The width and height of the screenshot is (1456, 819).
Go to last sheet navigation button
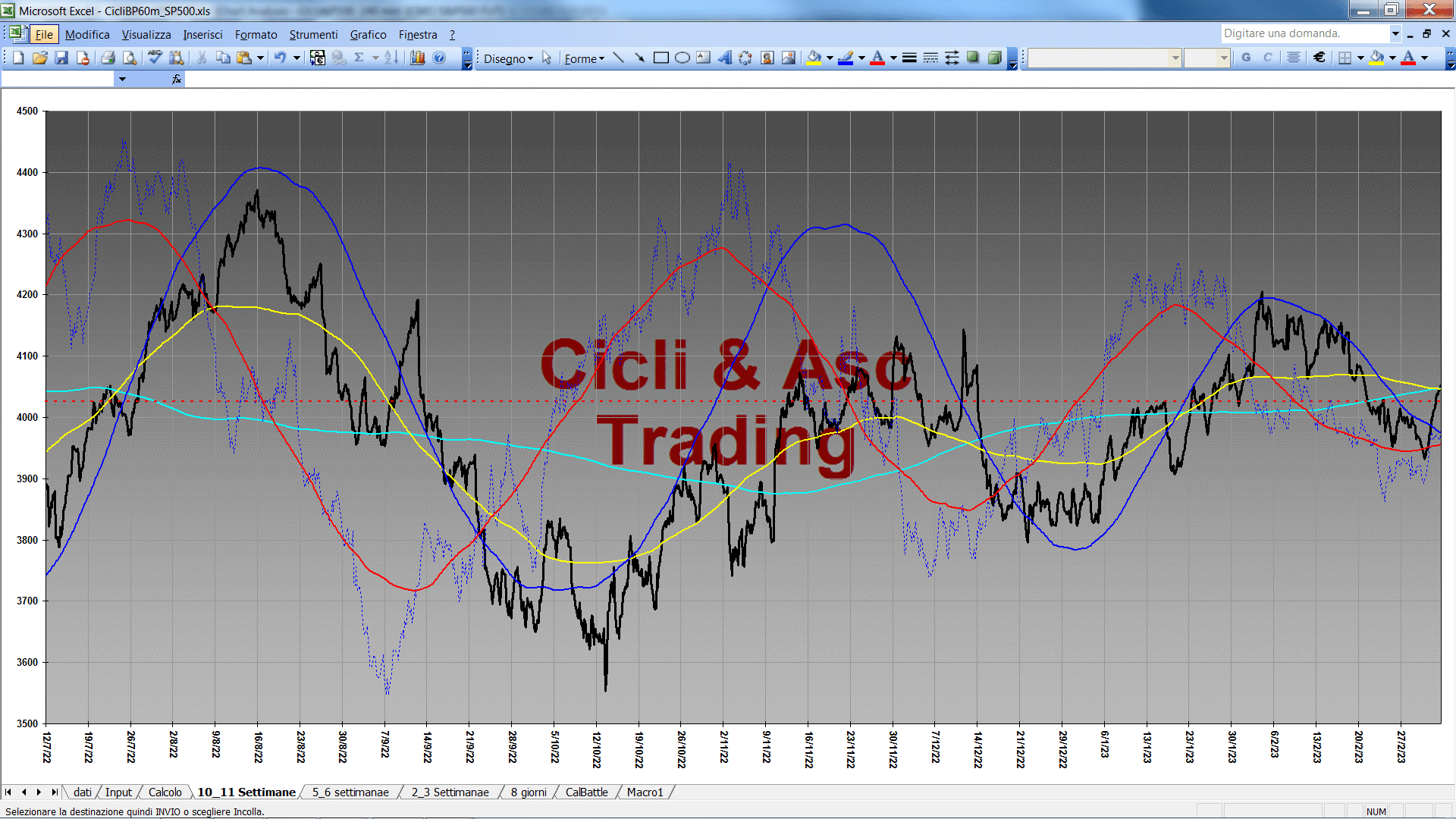(54, 792)
